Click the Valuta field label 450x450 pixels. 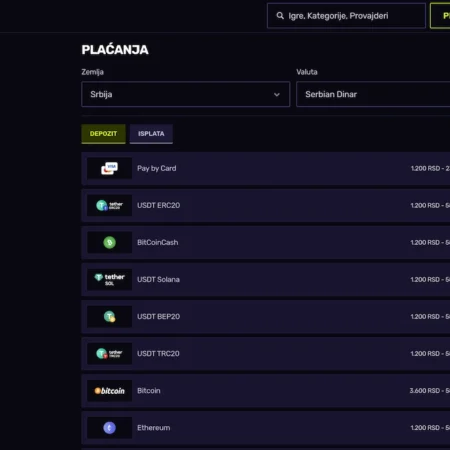pyautogui.click(x=307, y=72)
